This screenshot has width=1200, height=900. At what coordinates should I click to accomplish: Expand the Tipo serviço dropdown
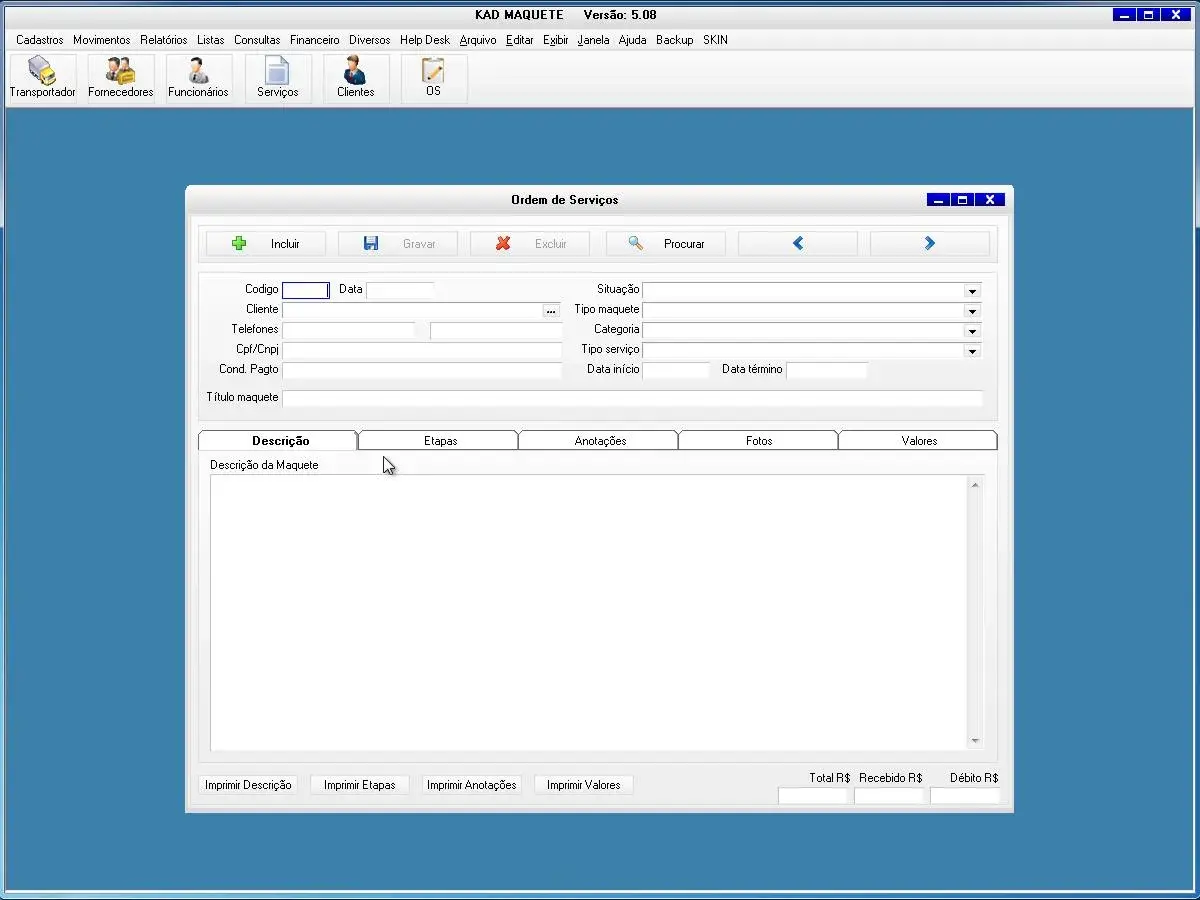click(x=971, y=351)
